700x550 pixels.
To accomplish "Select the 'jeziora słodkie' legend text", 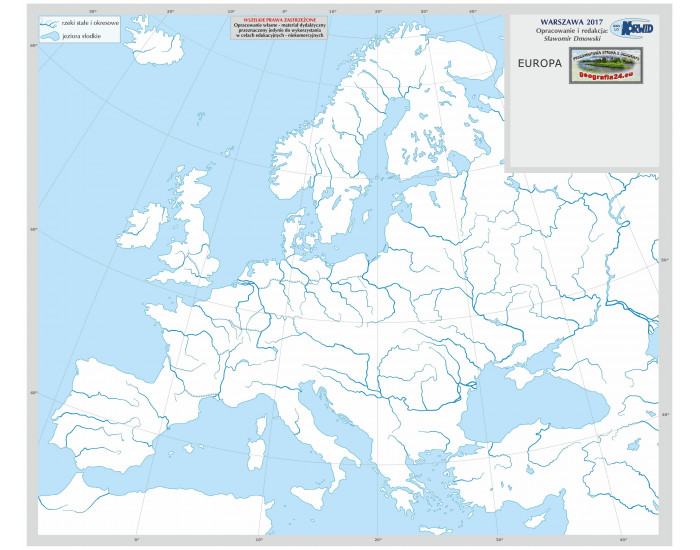I will point(82,36).
